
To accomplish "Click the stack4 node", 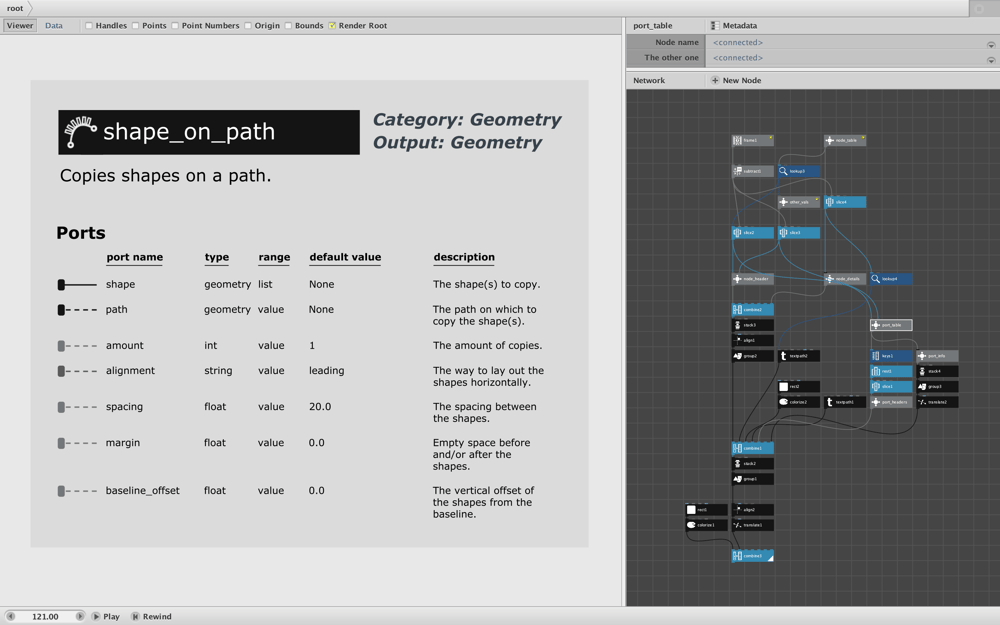I will coord(937,371).
